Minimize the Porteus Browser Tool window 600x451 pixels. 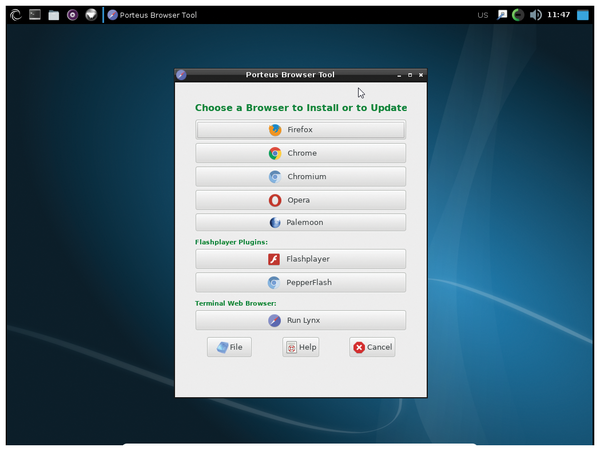[399, 75]
